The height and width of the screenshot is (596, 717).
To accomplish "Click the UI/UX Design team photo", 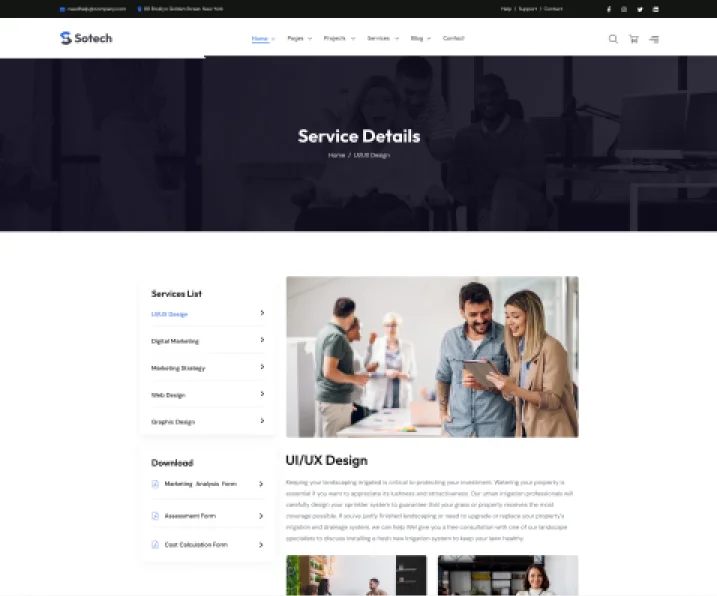I will pyautogui.click(x=432, y=357).
